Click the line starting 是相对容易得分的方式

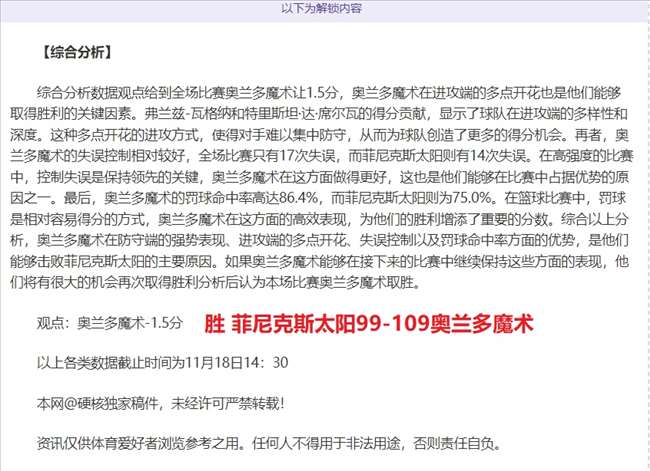319,219
